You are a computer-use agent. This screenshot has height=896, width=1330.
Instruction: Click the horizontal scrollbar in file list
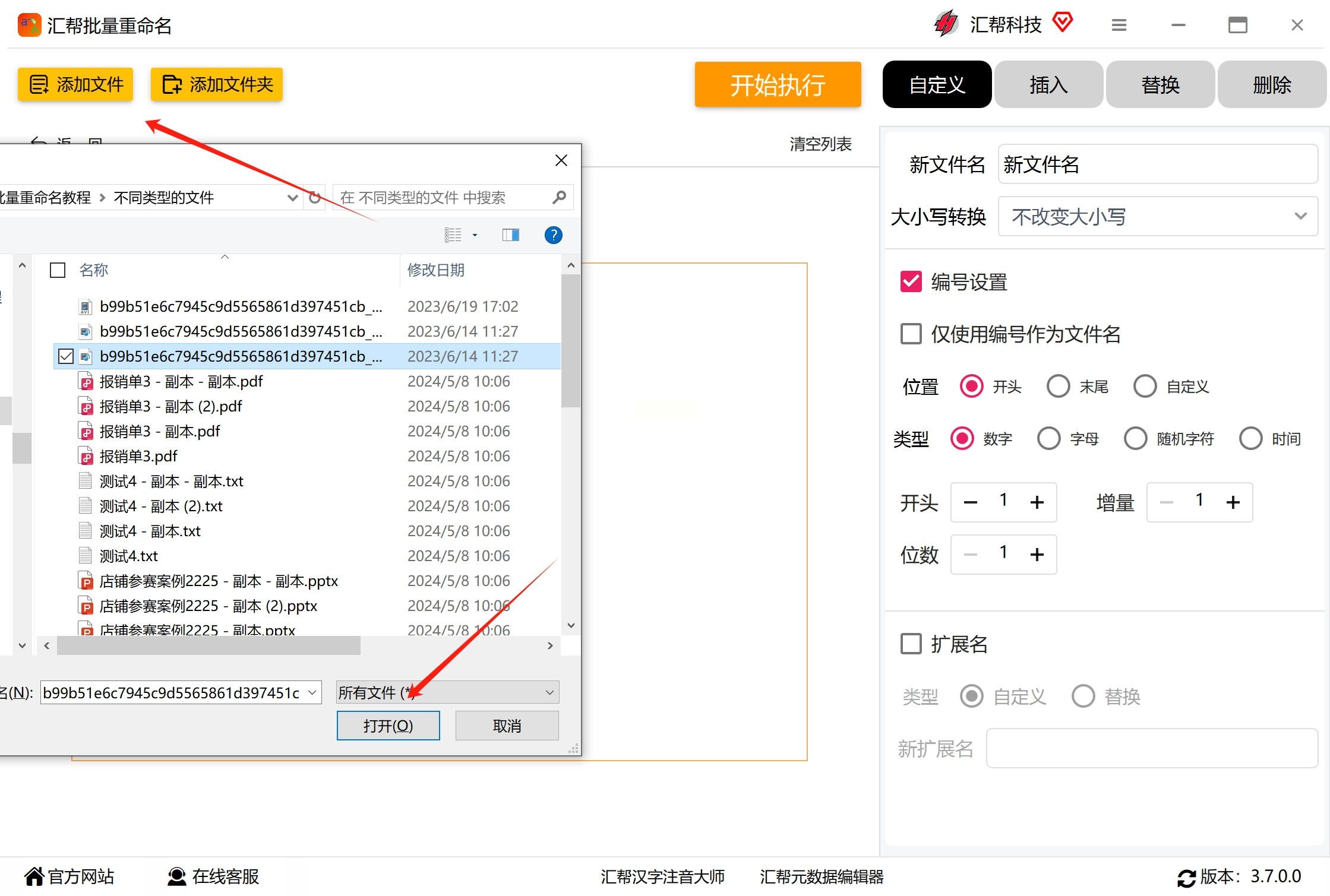point(208,645)
